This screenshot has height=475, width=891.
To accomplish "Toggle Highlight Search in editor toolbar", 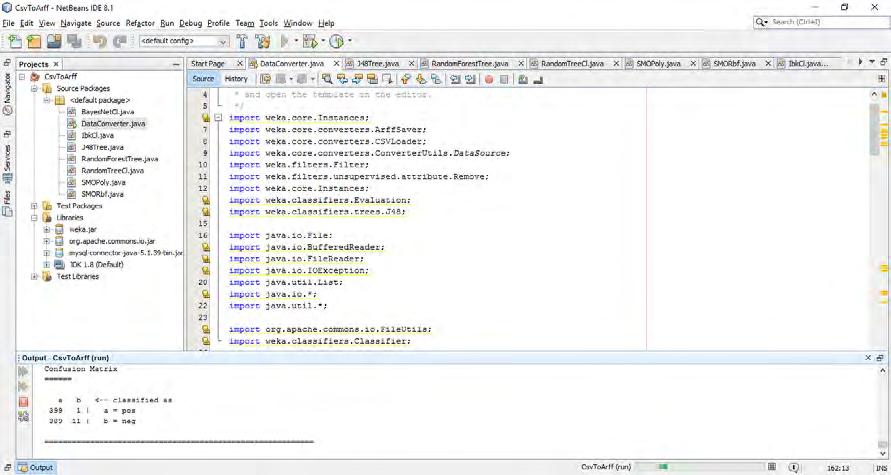I will click(372, 80).
